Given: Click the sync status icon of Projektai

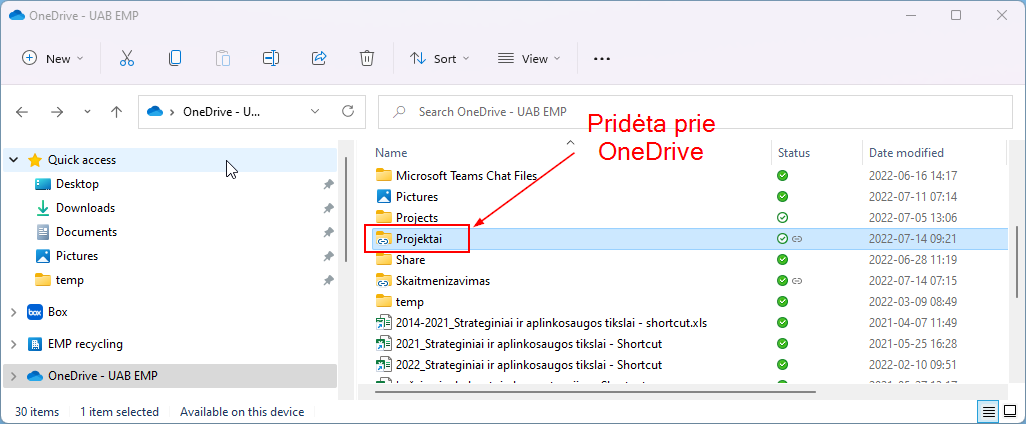Looking at the screenshot, I should coord(782,239).
